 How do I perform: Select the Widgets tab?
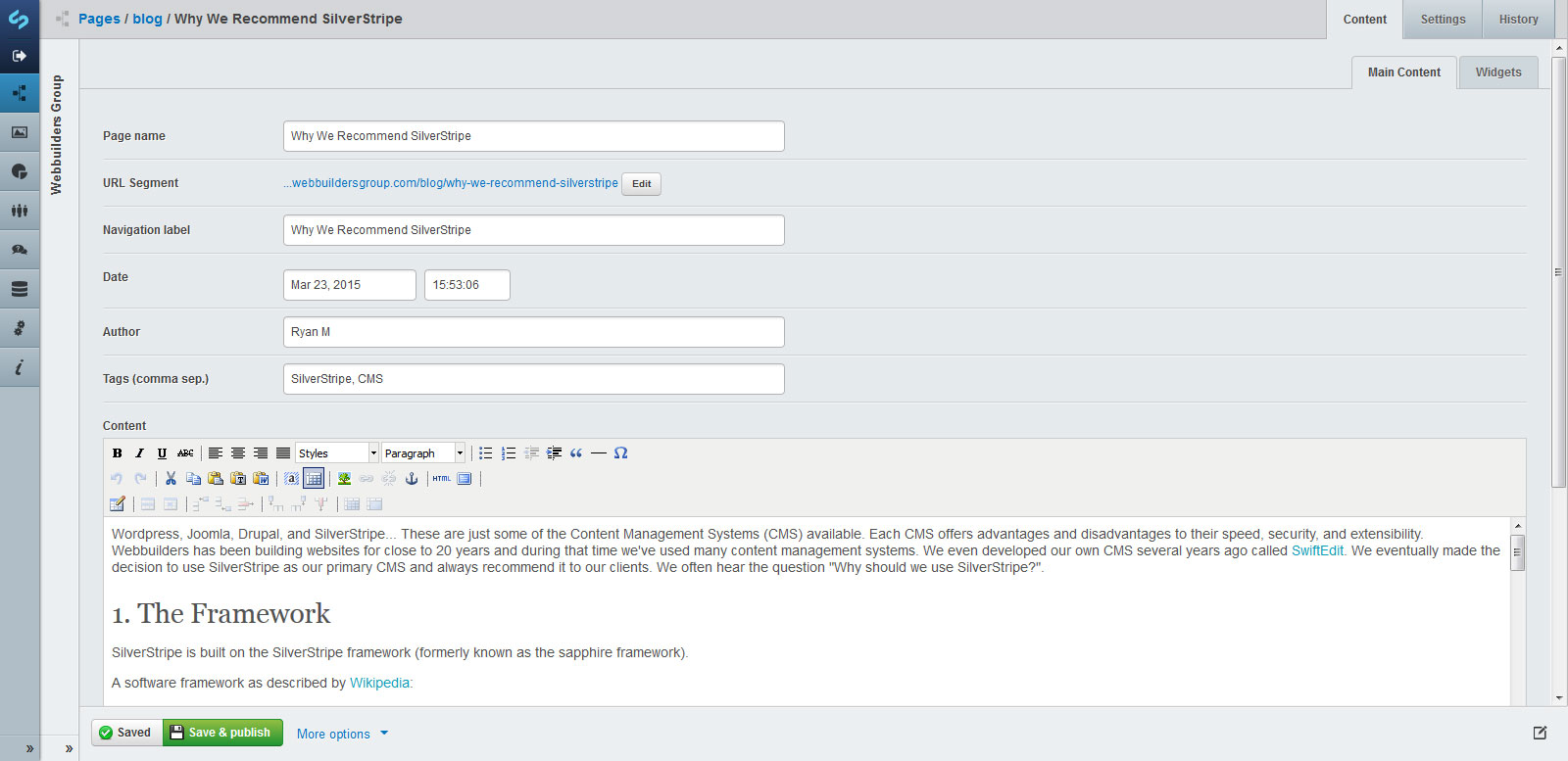(1498, 72)
